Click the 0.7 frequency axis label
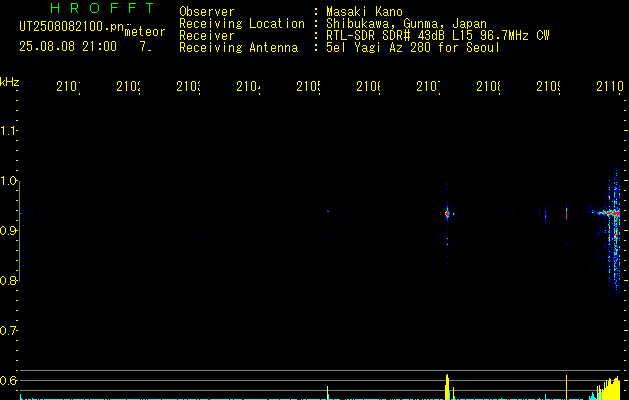 point(8,331)
